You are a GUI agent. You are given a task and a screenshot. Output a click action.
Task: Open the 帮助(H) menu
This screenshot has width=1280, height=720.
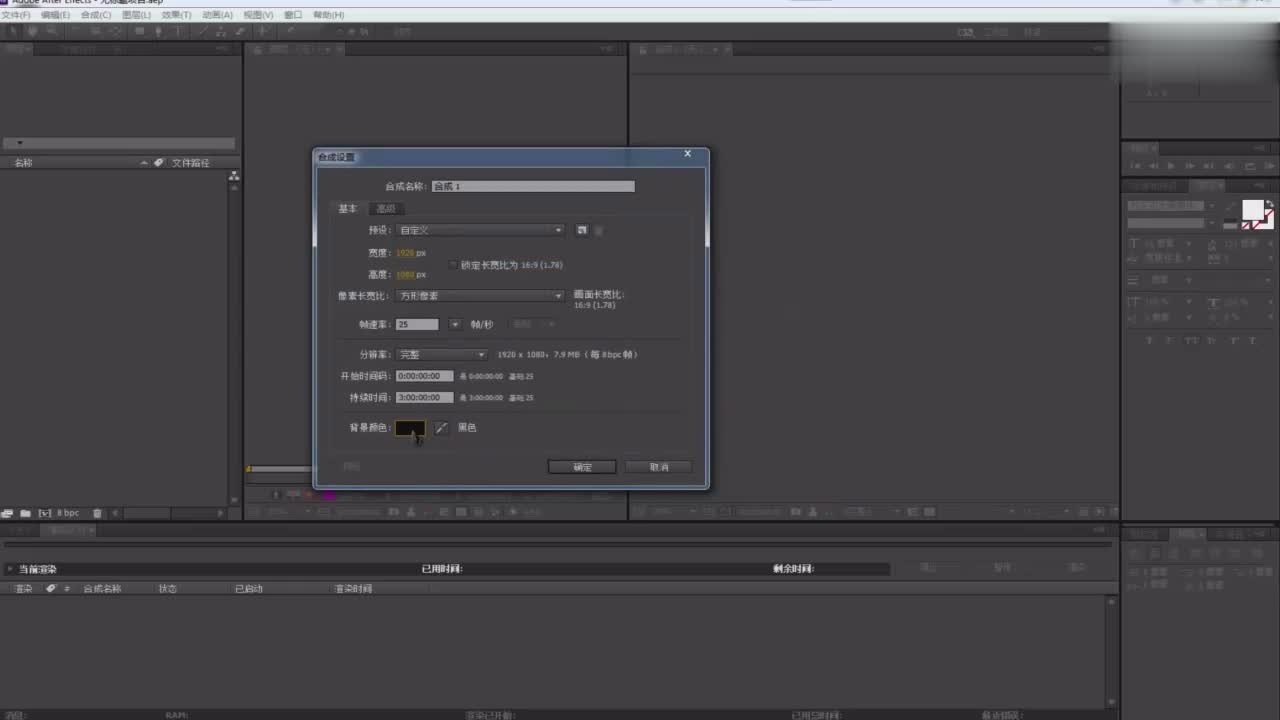point(328,15)
